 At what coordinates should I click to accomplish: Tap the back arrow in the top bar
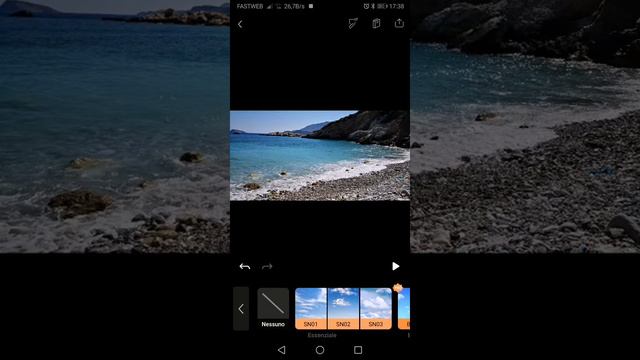[240, 24]
